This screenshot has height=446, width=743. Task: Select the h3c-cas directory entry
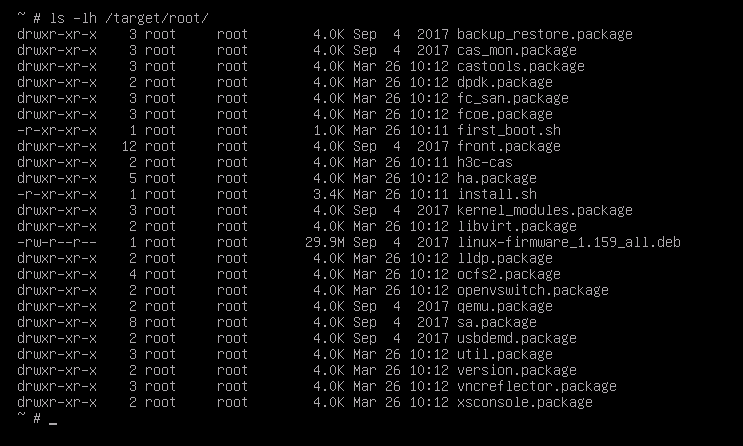point(485,163)
